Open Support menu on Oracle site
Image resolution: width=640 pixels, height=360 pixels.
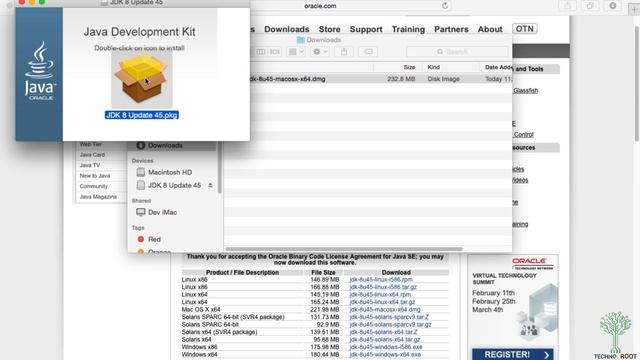[366, 29]
